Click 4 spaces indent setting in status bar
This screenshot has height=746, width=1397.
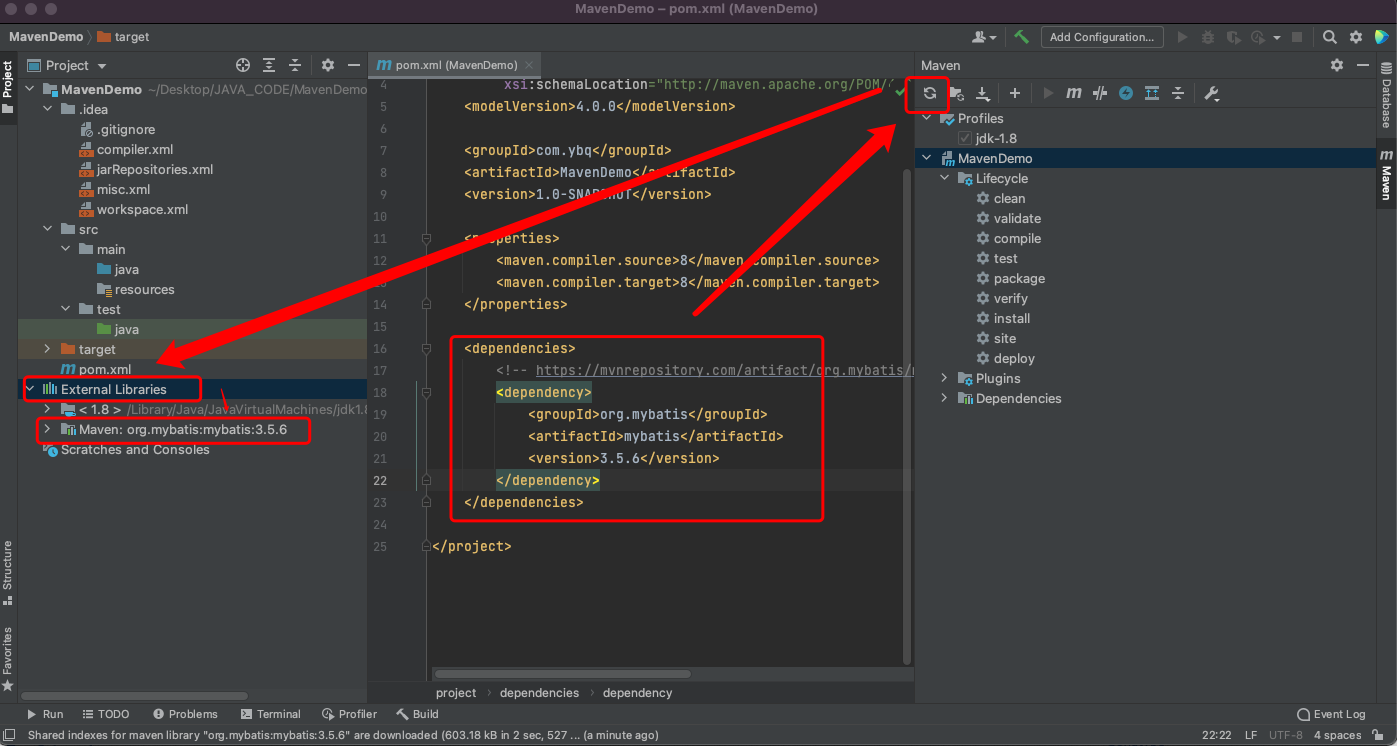coord(1337,735)
